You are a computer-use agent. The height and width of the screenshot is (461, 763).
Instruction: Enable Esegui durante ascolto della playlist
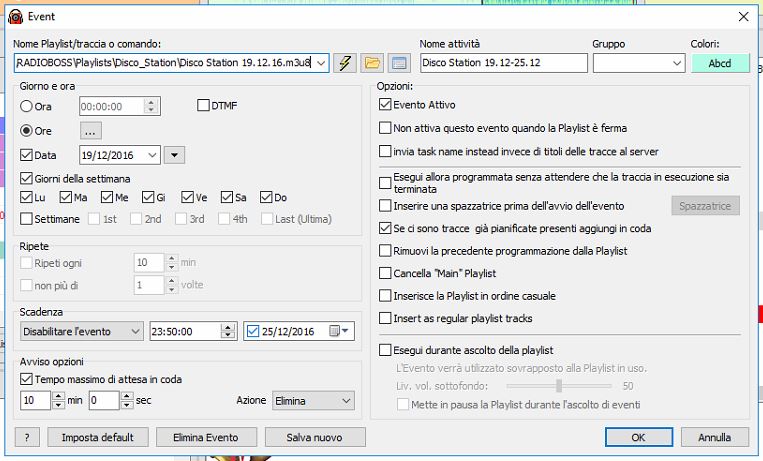[385, 350]
